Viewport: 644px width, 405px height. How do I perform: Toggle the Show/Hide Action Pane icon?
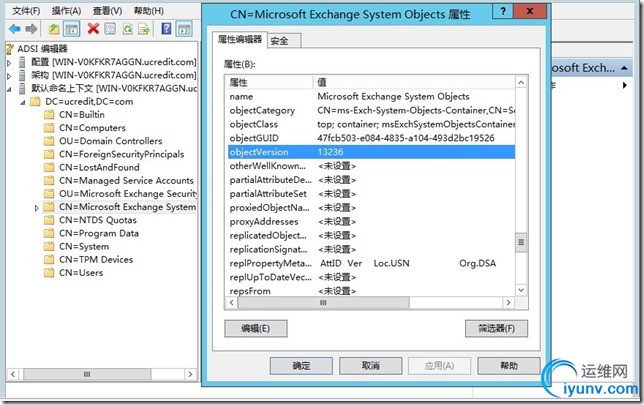click(184, 29)
